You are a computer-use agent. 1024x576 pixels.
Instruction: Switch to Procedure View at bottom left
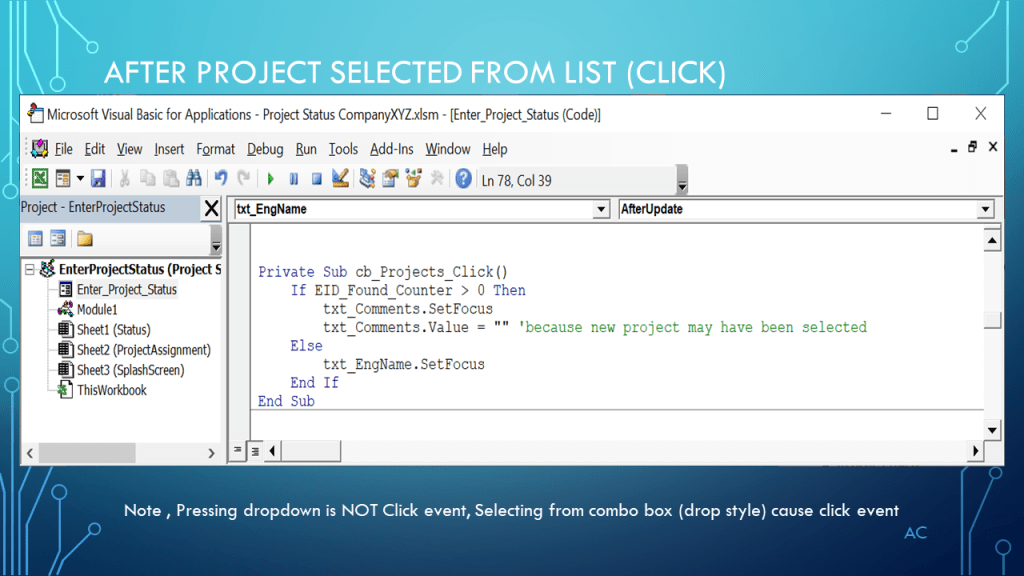(x=238, y=451)
